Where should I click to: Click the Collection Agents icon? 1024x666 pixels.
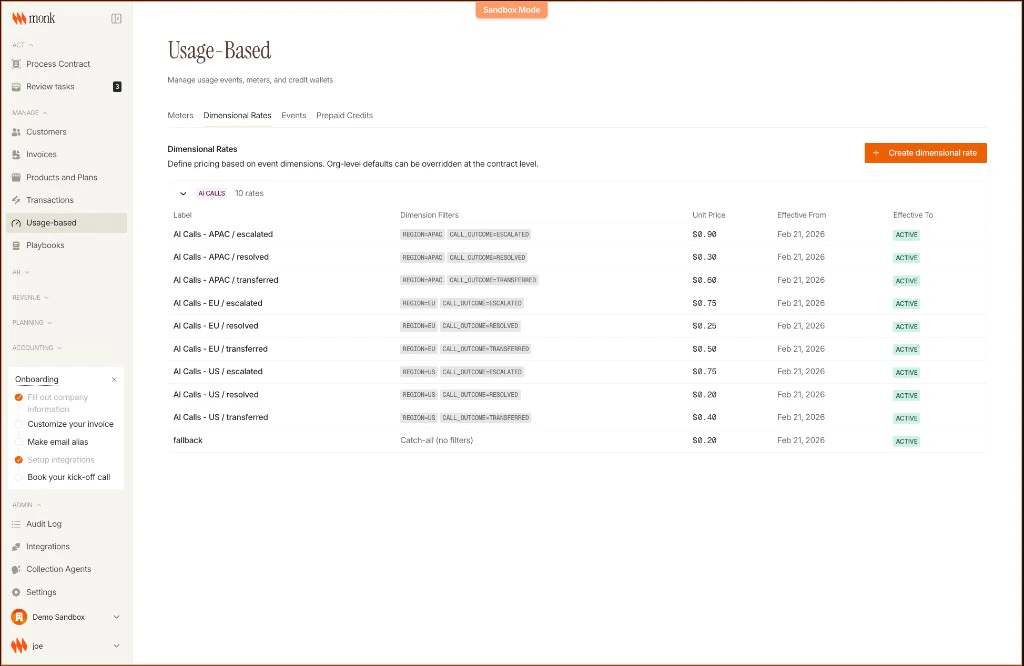click(16, 569)
